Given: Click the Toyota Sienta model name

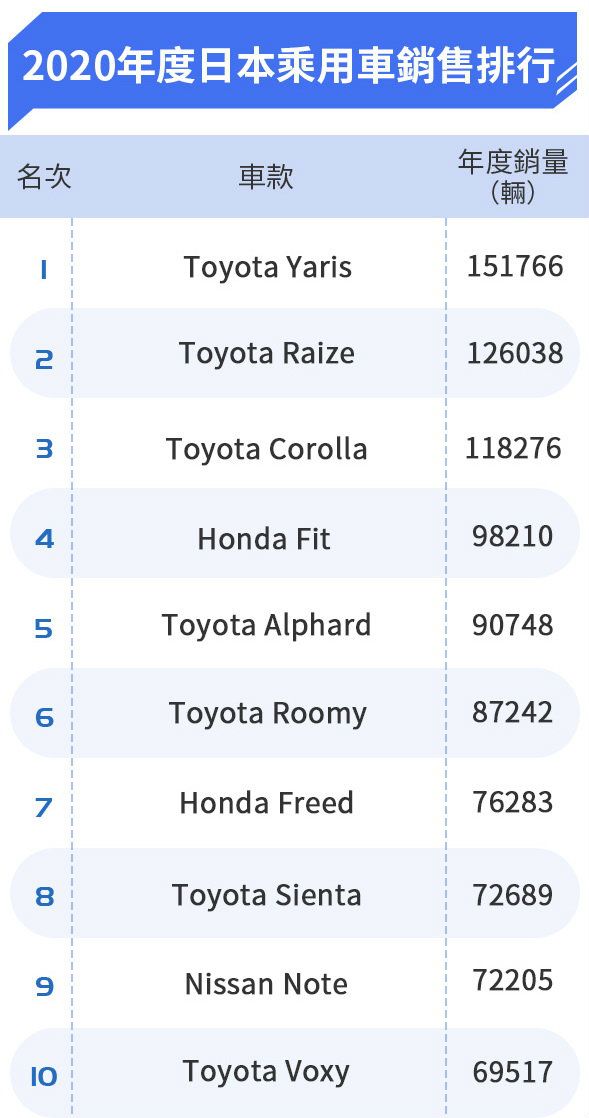Looking at the screenshot, I should [267, 895].
